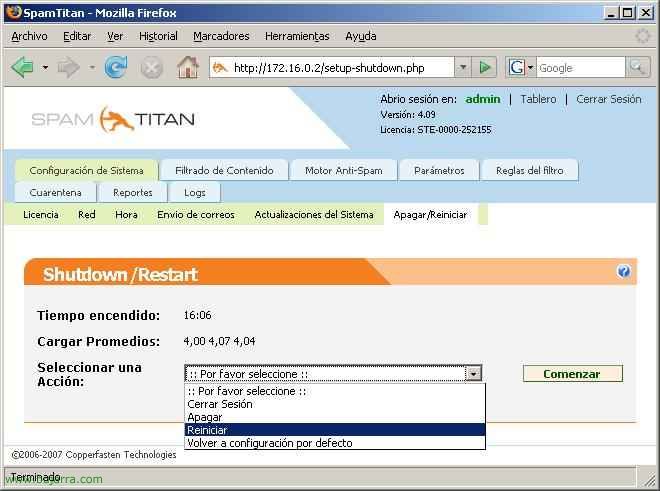The height and width of the screenshot is (491, 660).
Task: Open the help question mark icon
Action: pyautogui.click(x=623, y=271)
